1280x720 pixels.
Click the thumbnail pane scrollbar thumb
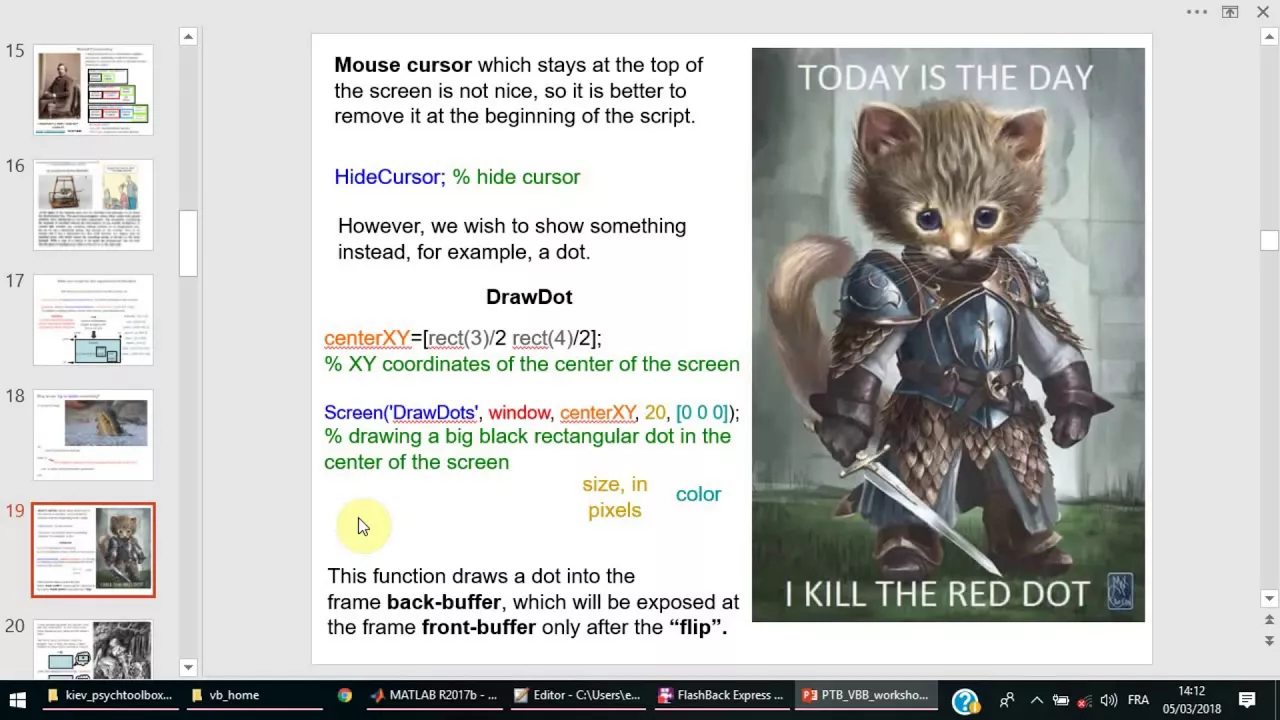click(x=188, y=242)
